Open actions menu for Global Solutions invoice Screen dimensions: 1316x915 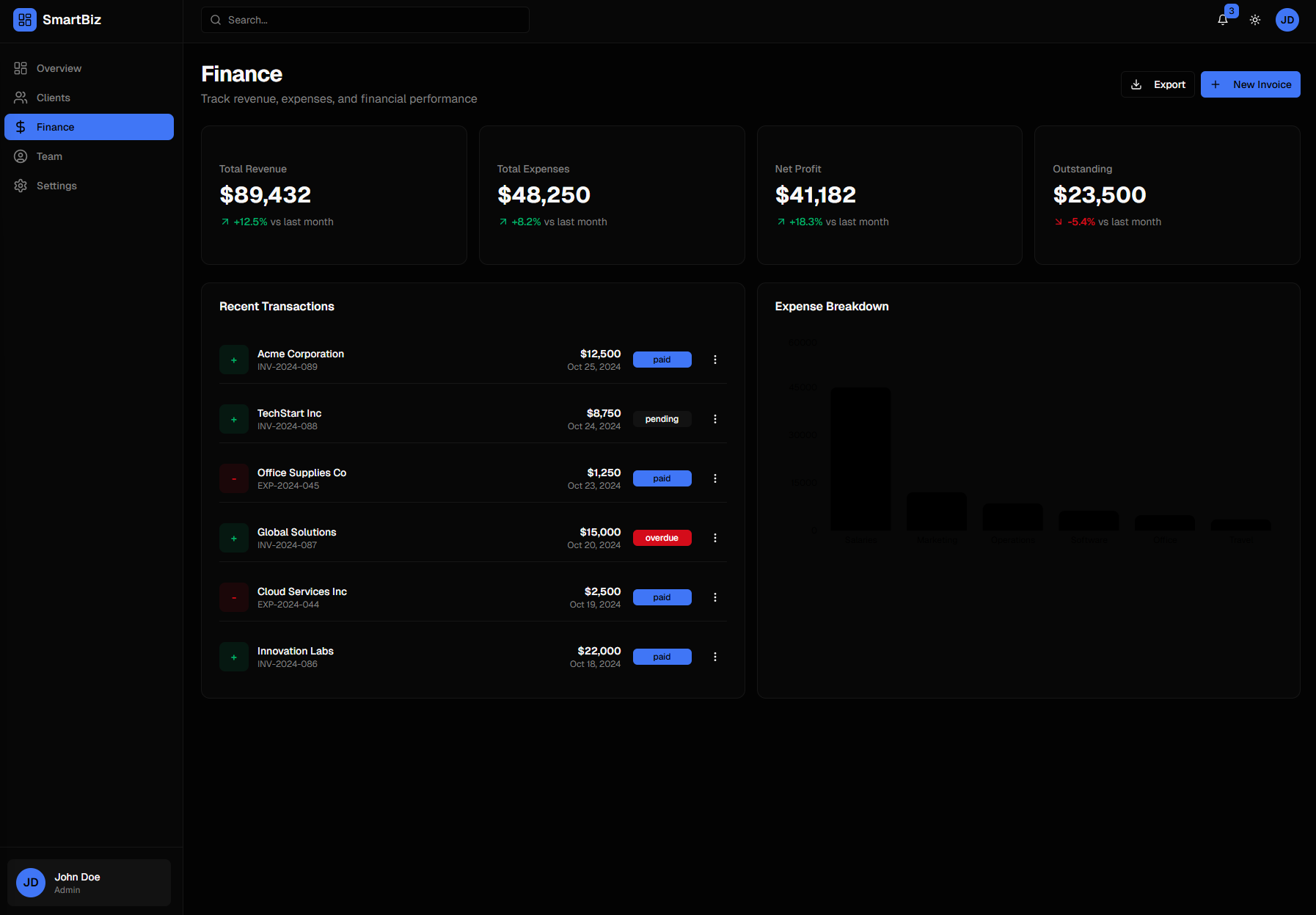point(715,537)
